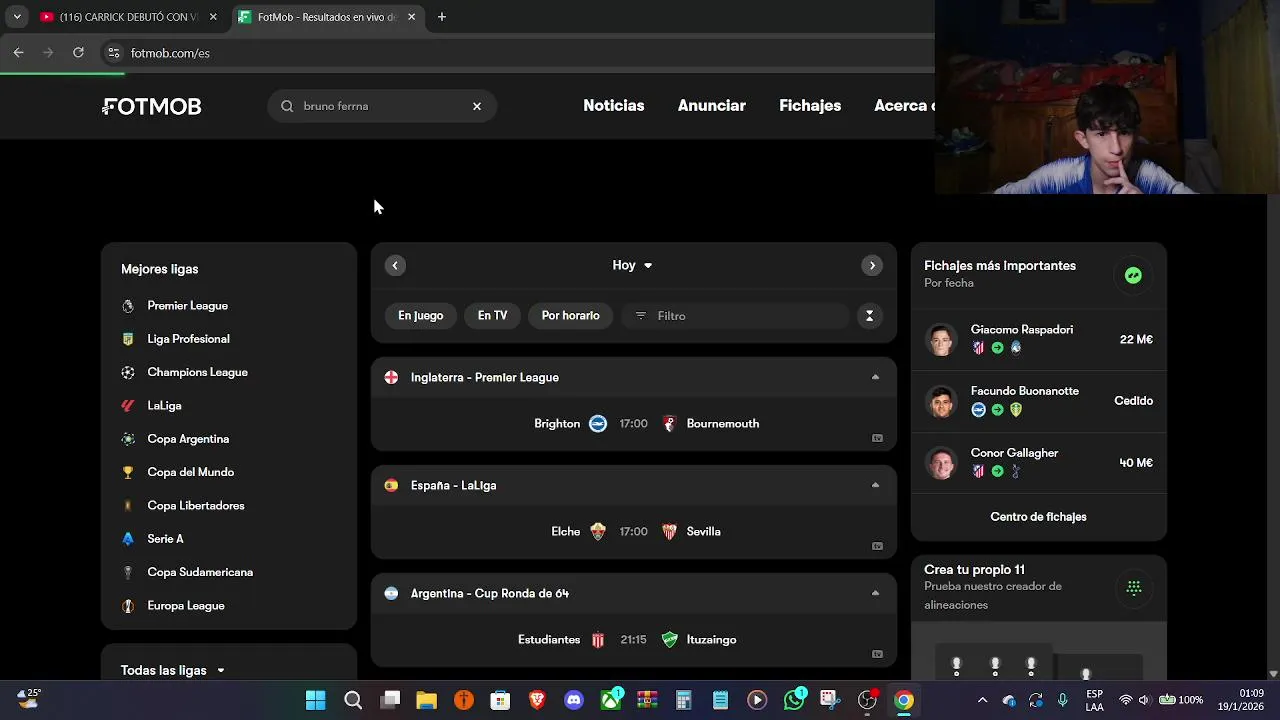
Task: Open Discord from the taskbar
Action: coord(574,700)
